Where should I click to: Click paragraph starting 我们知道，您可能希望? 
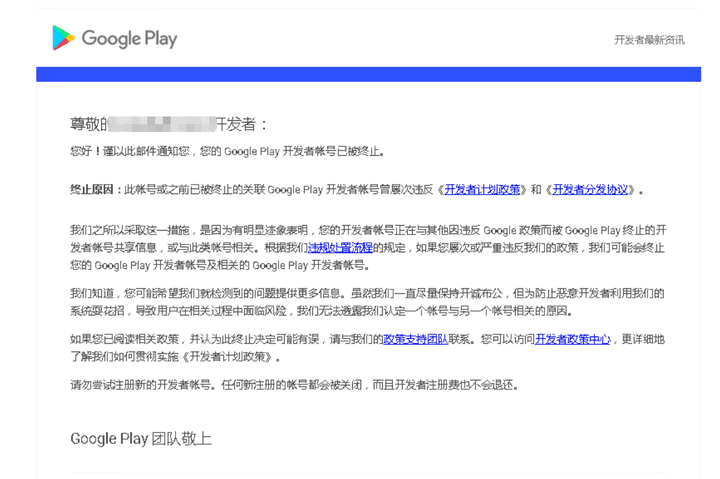coord(367,302)
